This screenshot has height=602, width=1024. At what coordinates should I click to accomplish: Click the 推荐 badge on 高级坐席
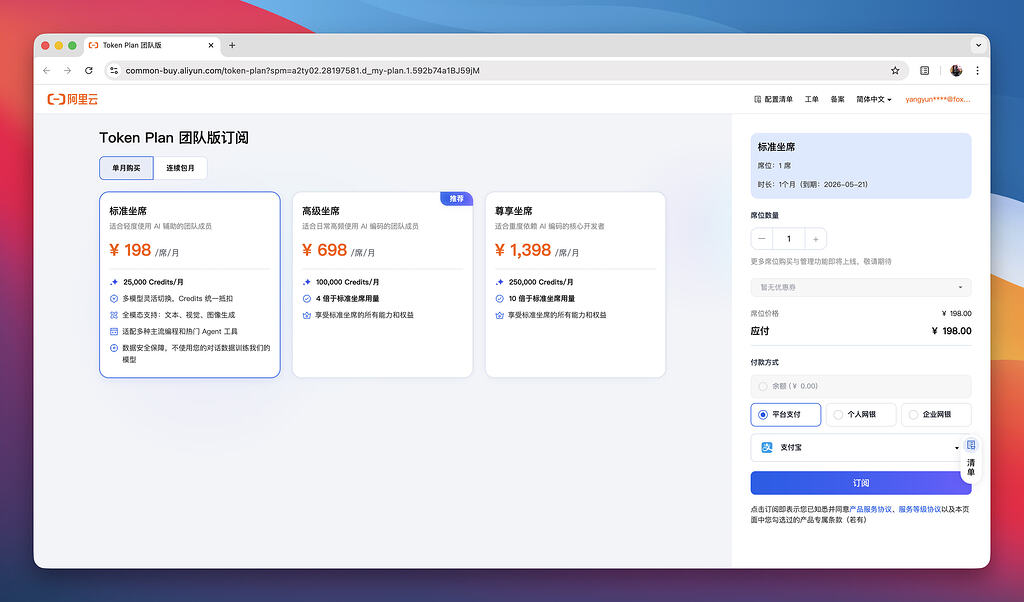tap(456, 198)
